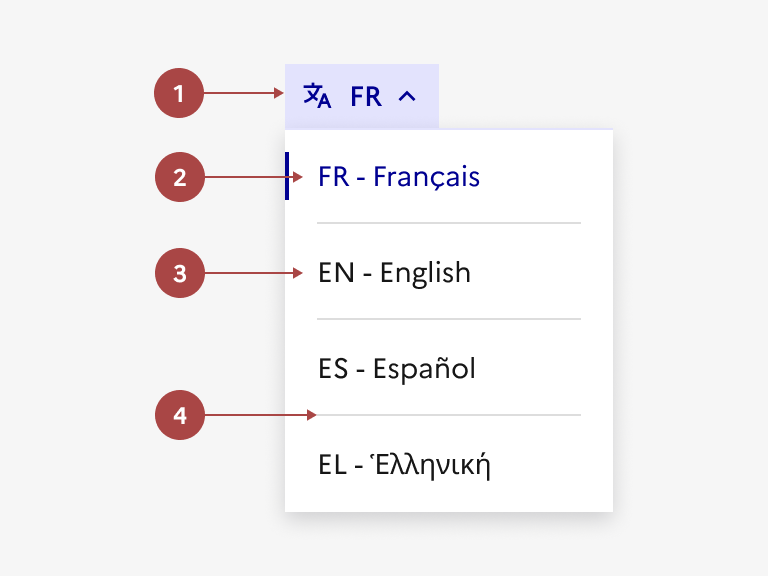Click the blue active indicator bar beside Français
The image size is (768, 576).
(x=287, y=176)
